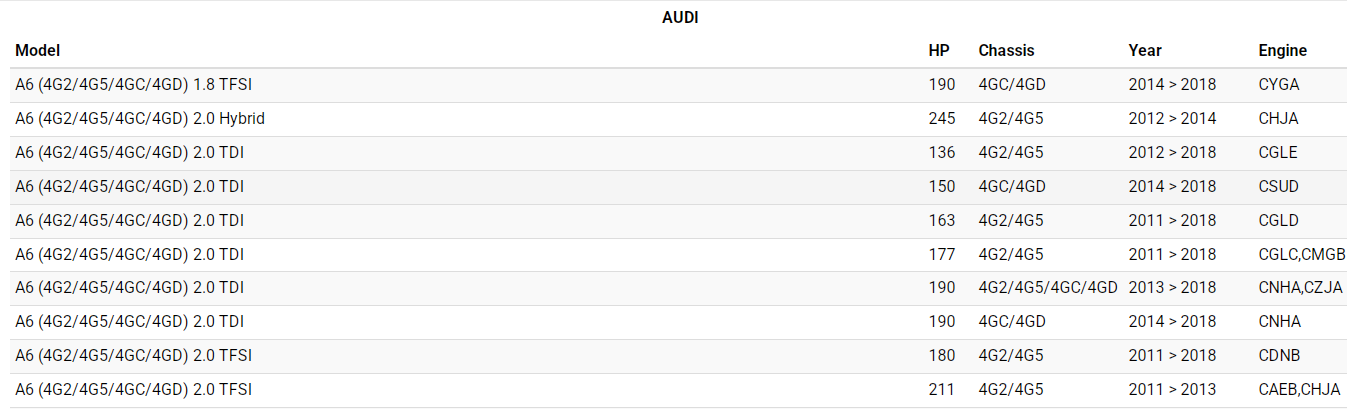
Task: Click the AUDI table title
Action: (x=680, y=18)
